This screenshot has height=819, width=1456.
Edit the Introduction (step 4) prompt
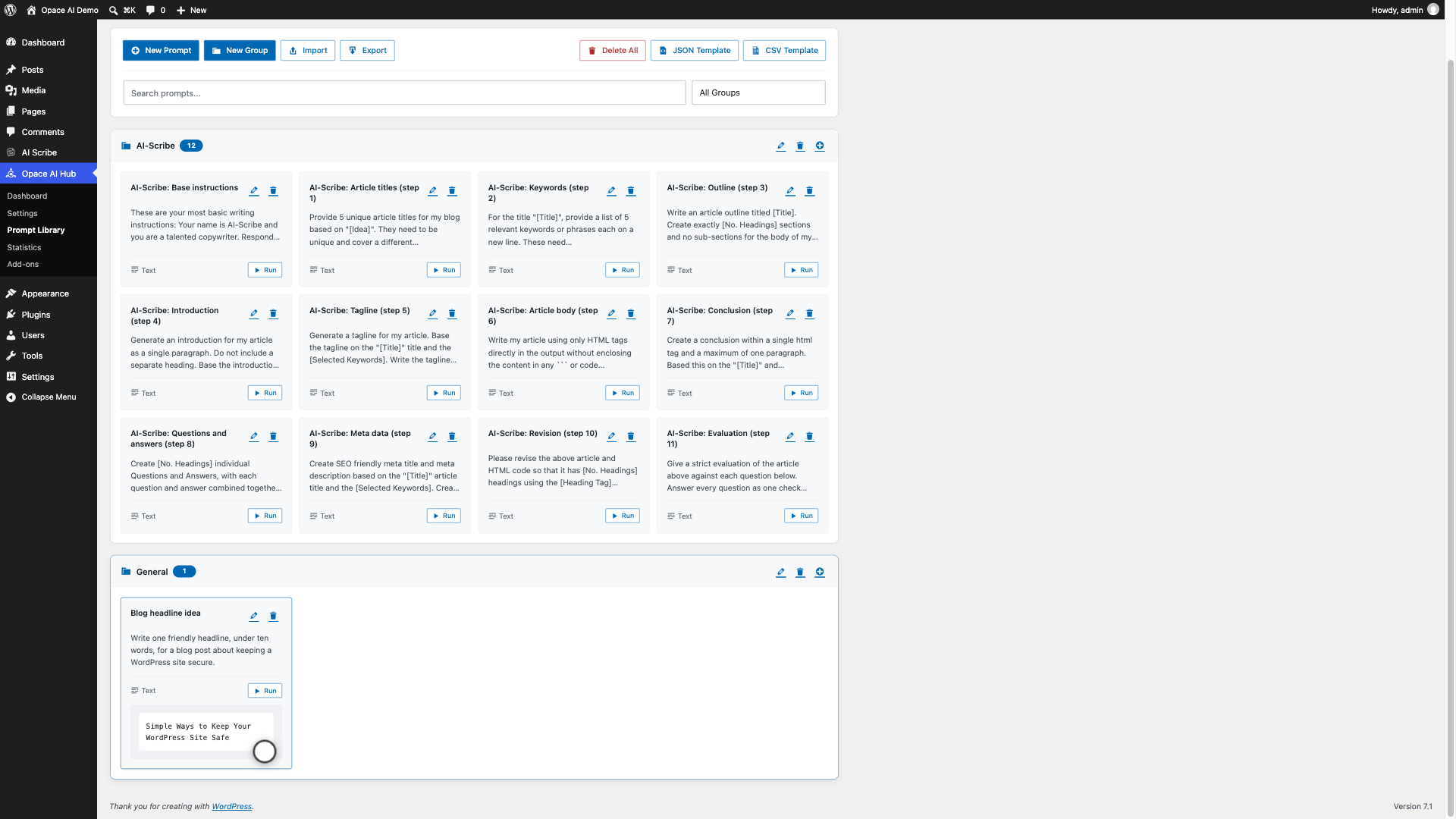click(x=254, y=314)
